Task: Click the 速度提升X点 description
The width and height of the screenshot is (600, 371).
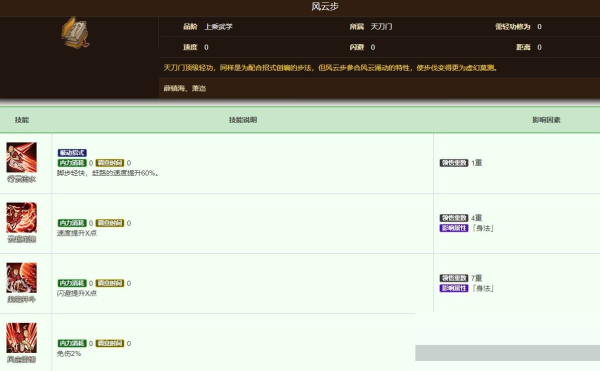Action: [77, 233]
